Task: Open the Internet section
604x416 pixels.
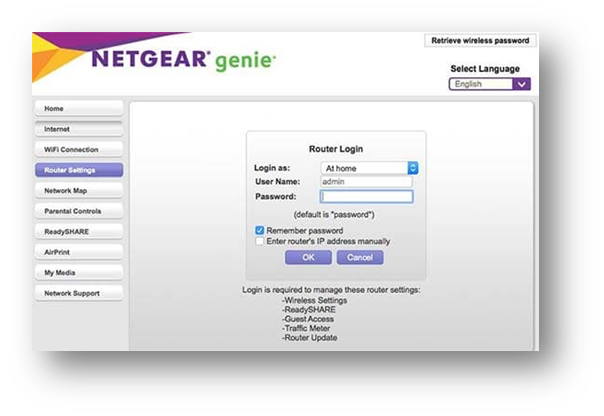Action: (79, 129)
